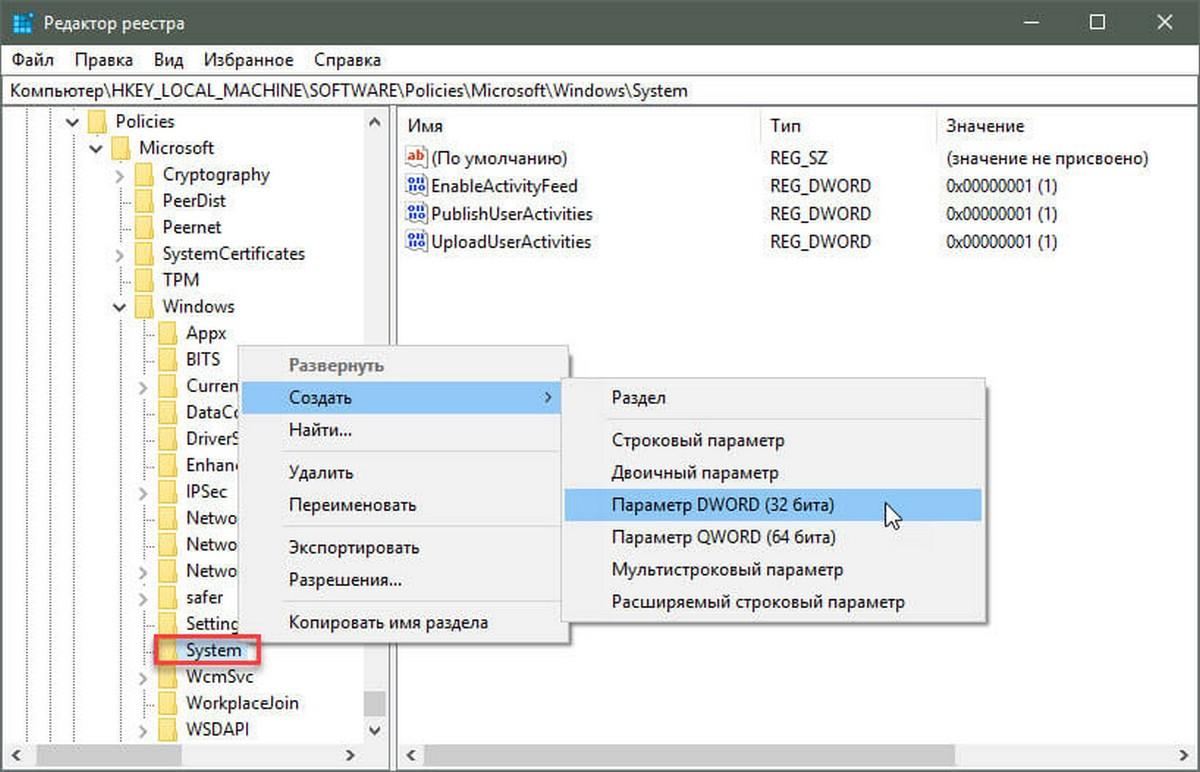Click the safer folder icon
This screenshot has height=772, width=1200.
[x=168, y=597]
